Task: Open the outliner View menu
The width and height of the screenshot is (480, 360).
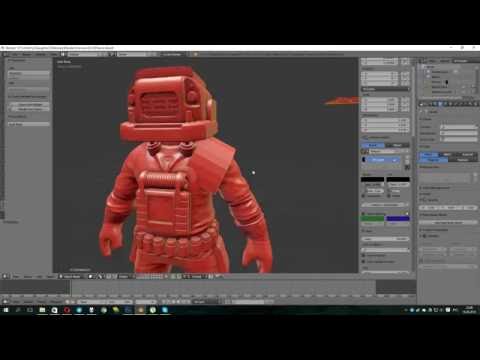Action: coord(432,61)
